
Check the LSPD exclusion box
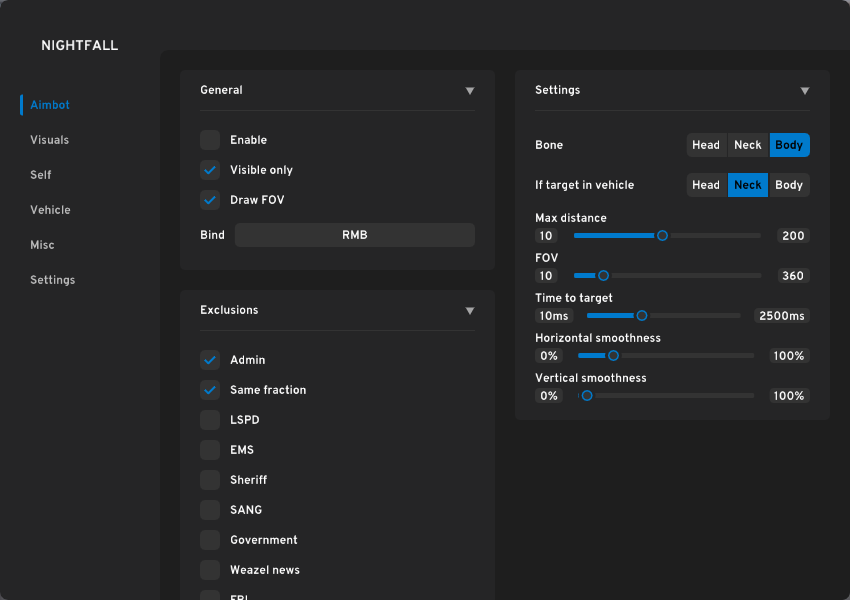click(210, 420)
